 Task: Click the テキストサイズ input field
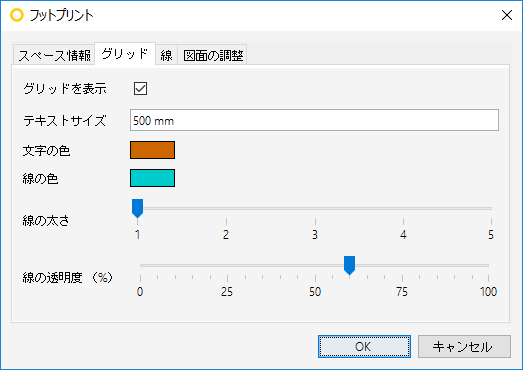coord(314,120)
